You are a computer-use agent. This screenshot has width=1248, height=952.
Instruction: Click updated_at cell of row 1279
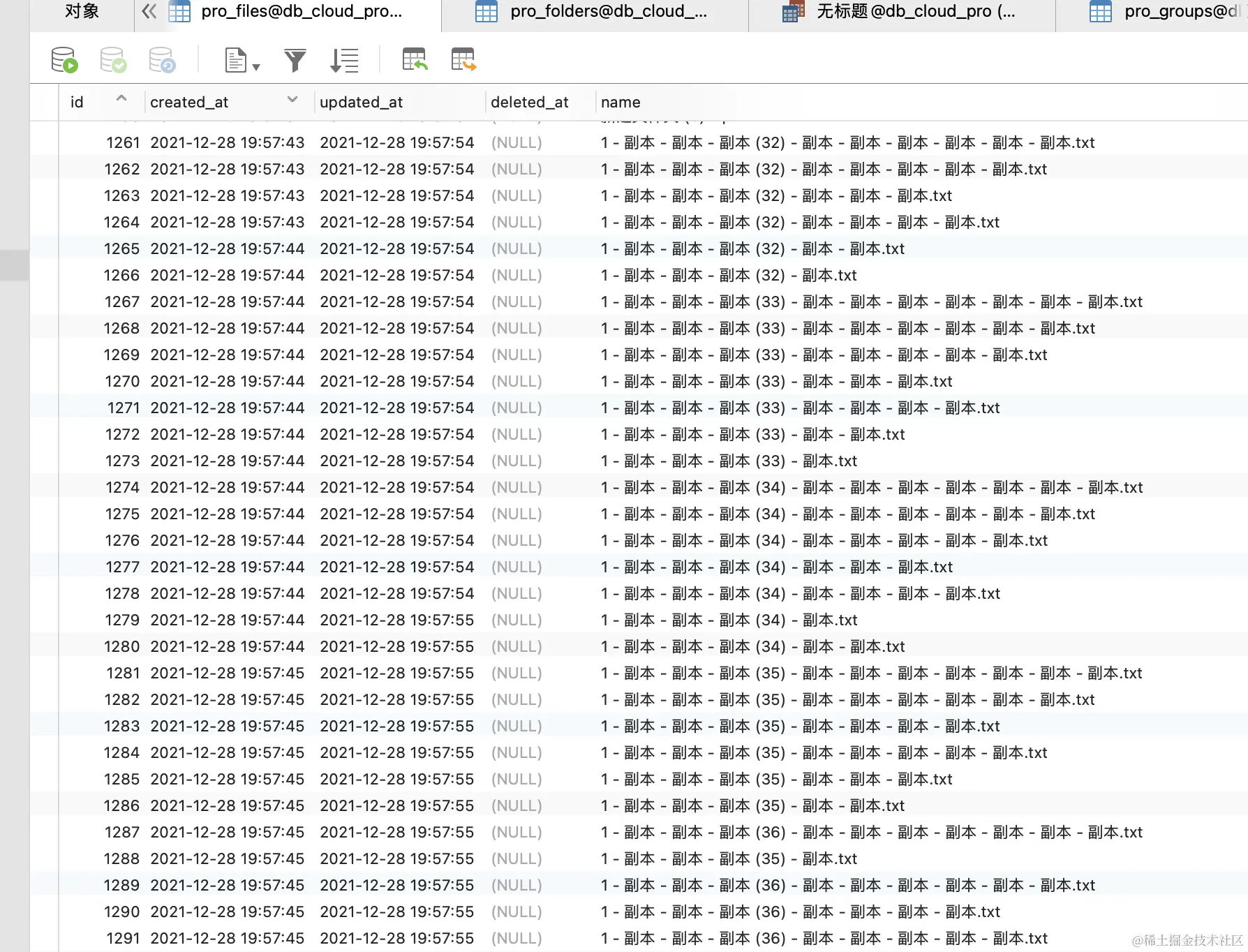pos(397,620)
